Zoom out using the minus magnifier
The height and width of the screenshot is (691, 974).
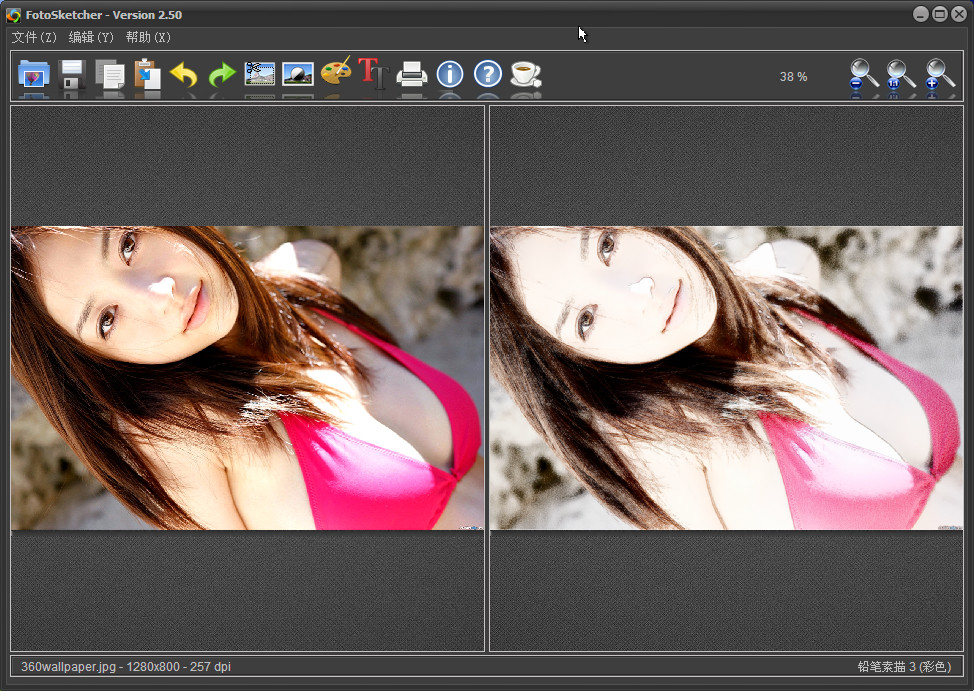(863, 75)
